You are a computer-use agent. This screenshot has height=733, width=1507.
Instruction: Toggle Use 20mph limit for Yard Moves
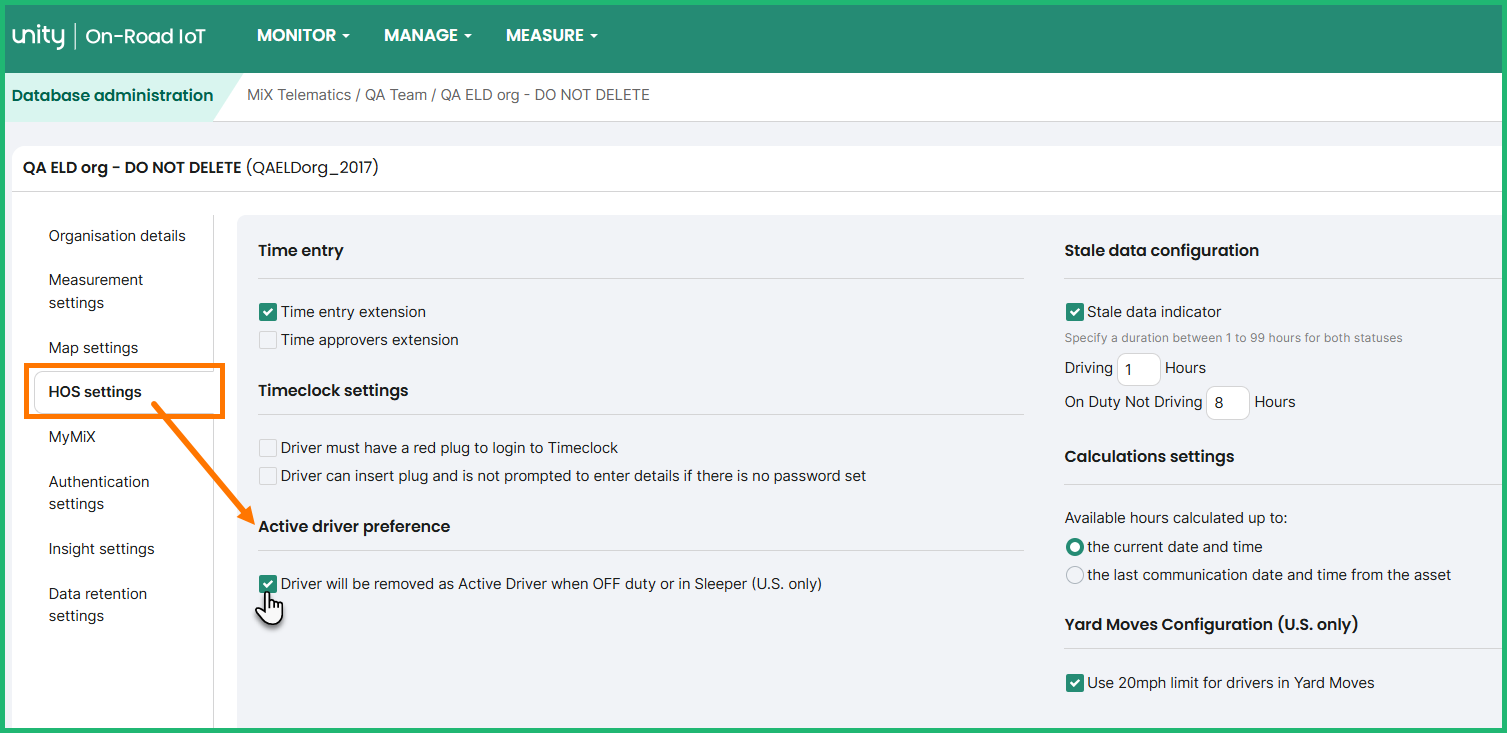coord(1075,683)
